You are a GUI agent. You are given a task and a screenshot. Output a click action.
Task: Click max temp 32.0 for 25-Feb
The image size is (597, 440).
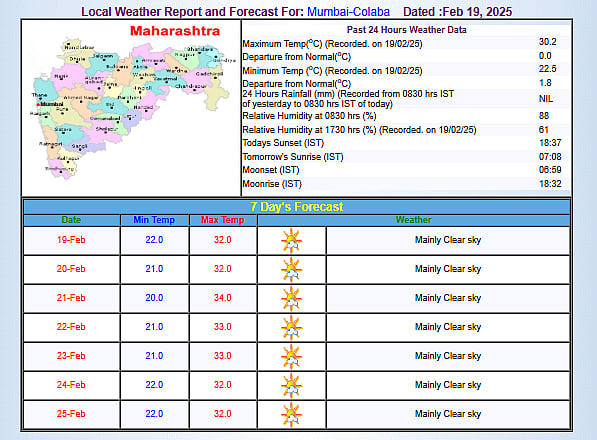[223, 414]
